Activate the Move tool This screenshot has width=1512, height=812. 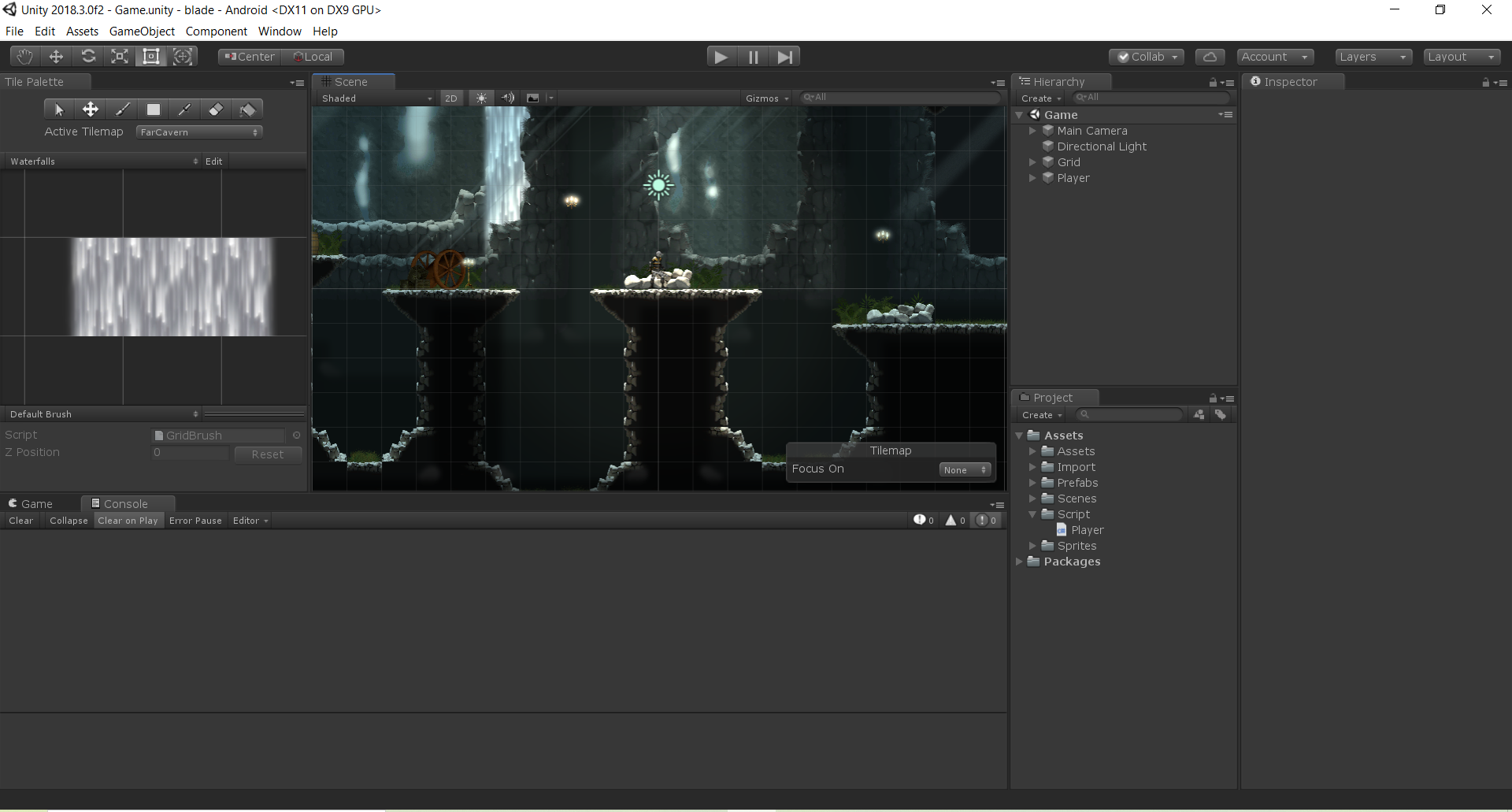[x=55, y=56]
